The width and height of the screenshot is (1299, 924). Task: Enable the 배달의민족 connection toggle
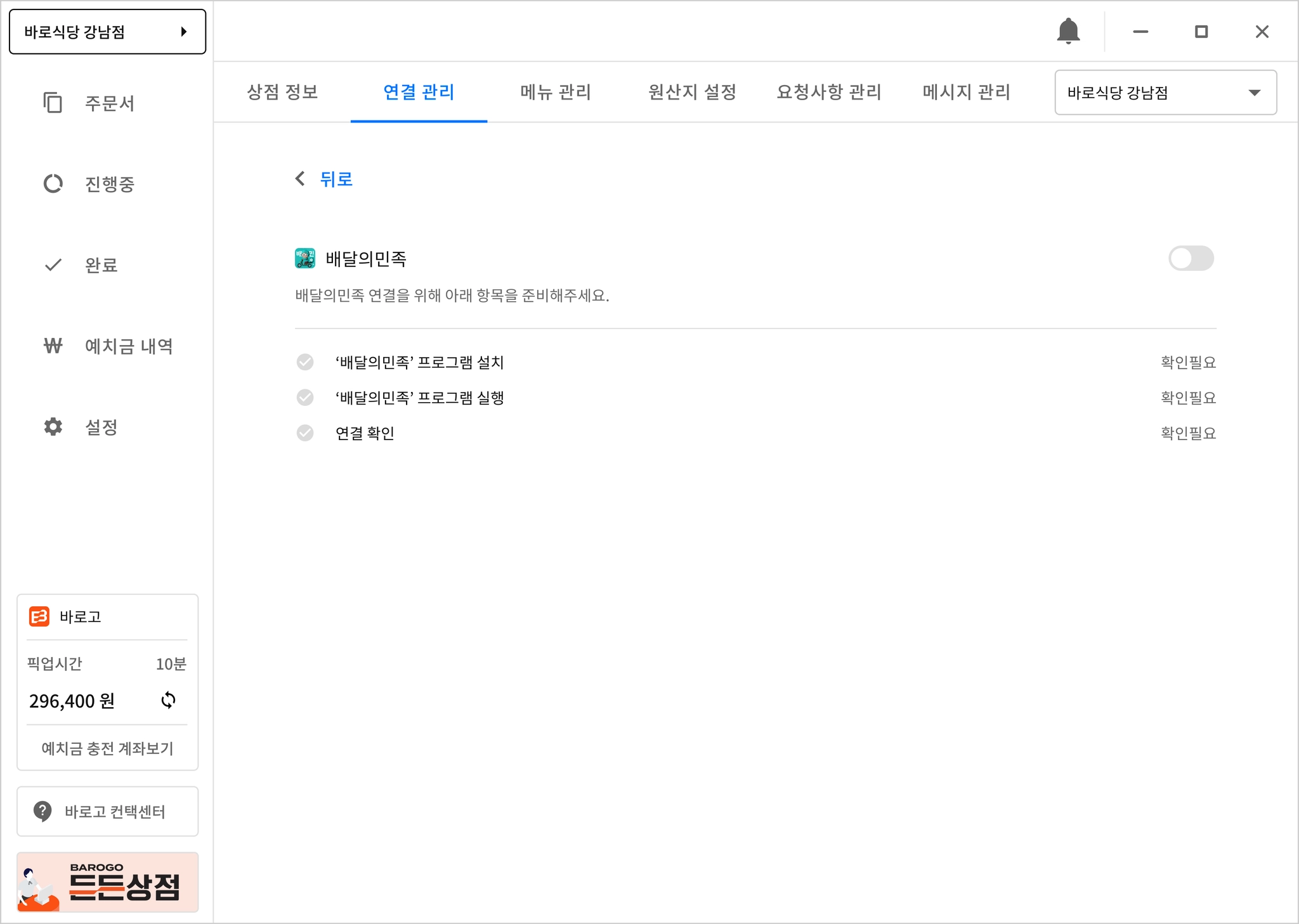(x=1191, y=258)
